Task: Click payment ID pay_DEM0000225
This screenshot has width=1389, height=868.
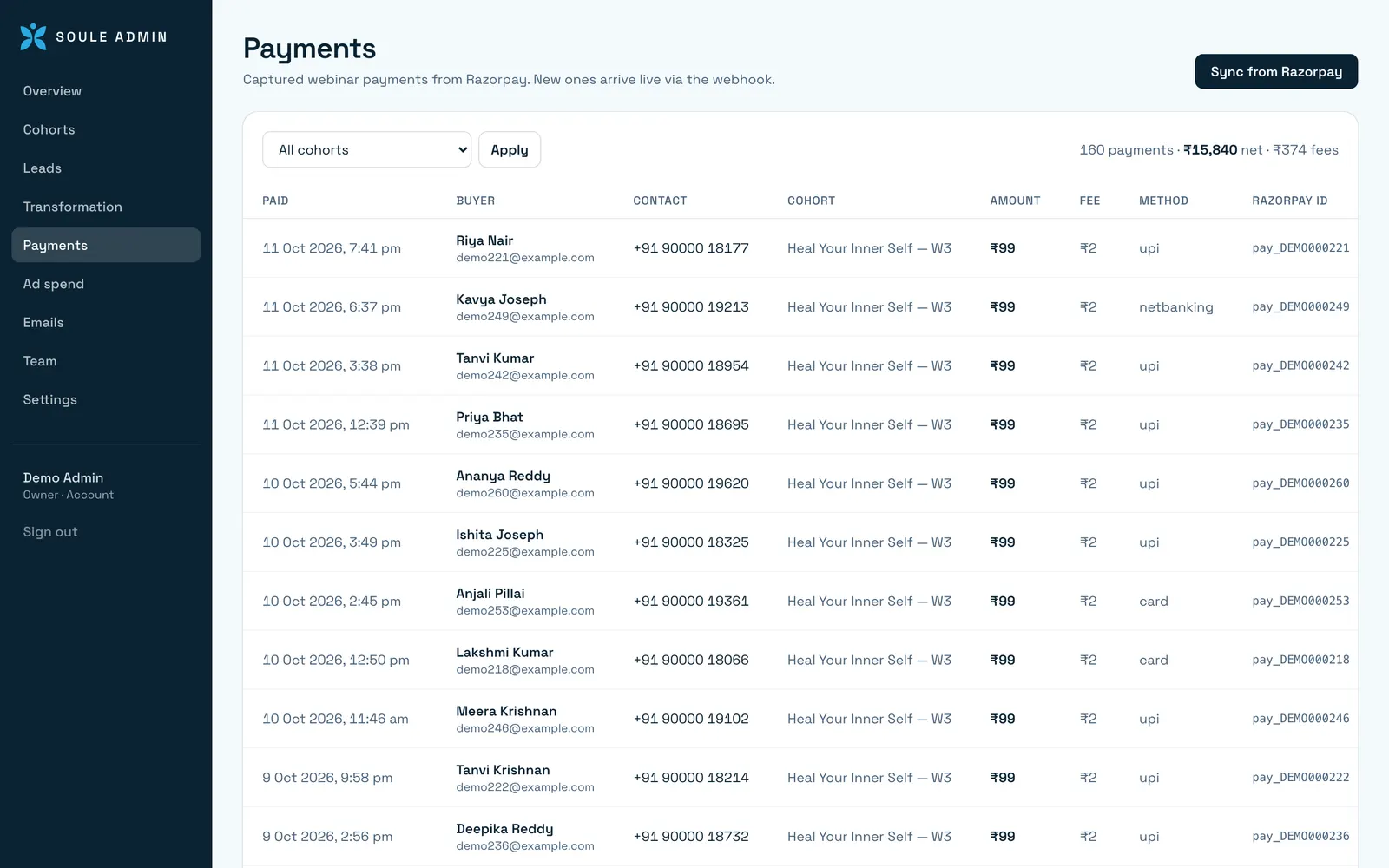Action: click(x=1300, y=542)
